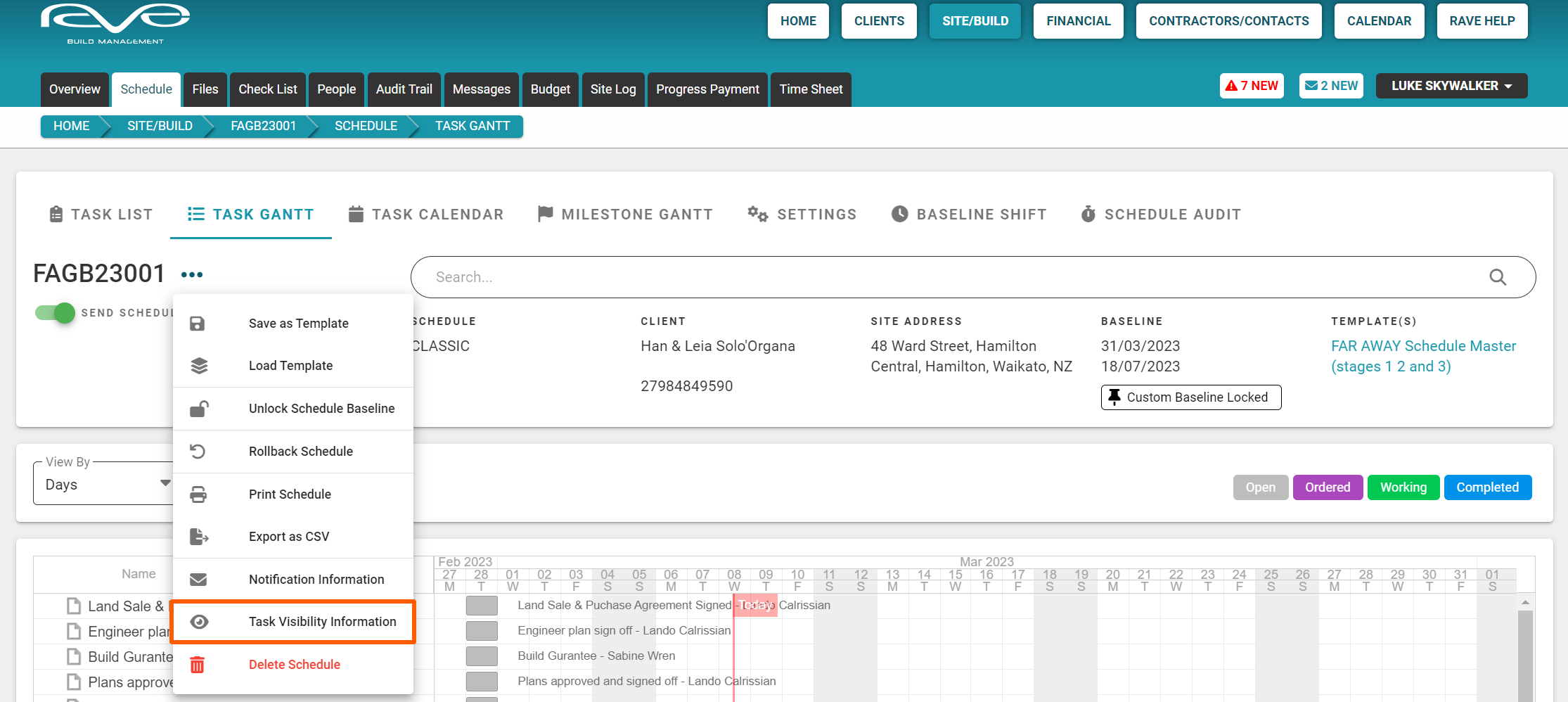Click the Notification Information envelope icon
The width and height of the screenshot is (1568, 702).
(x=198, y=580)
